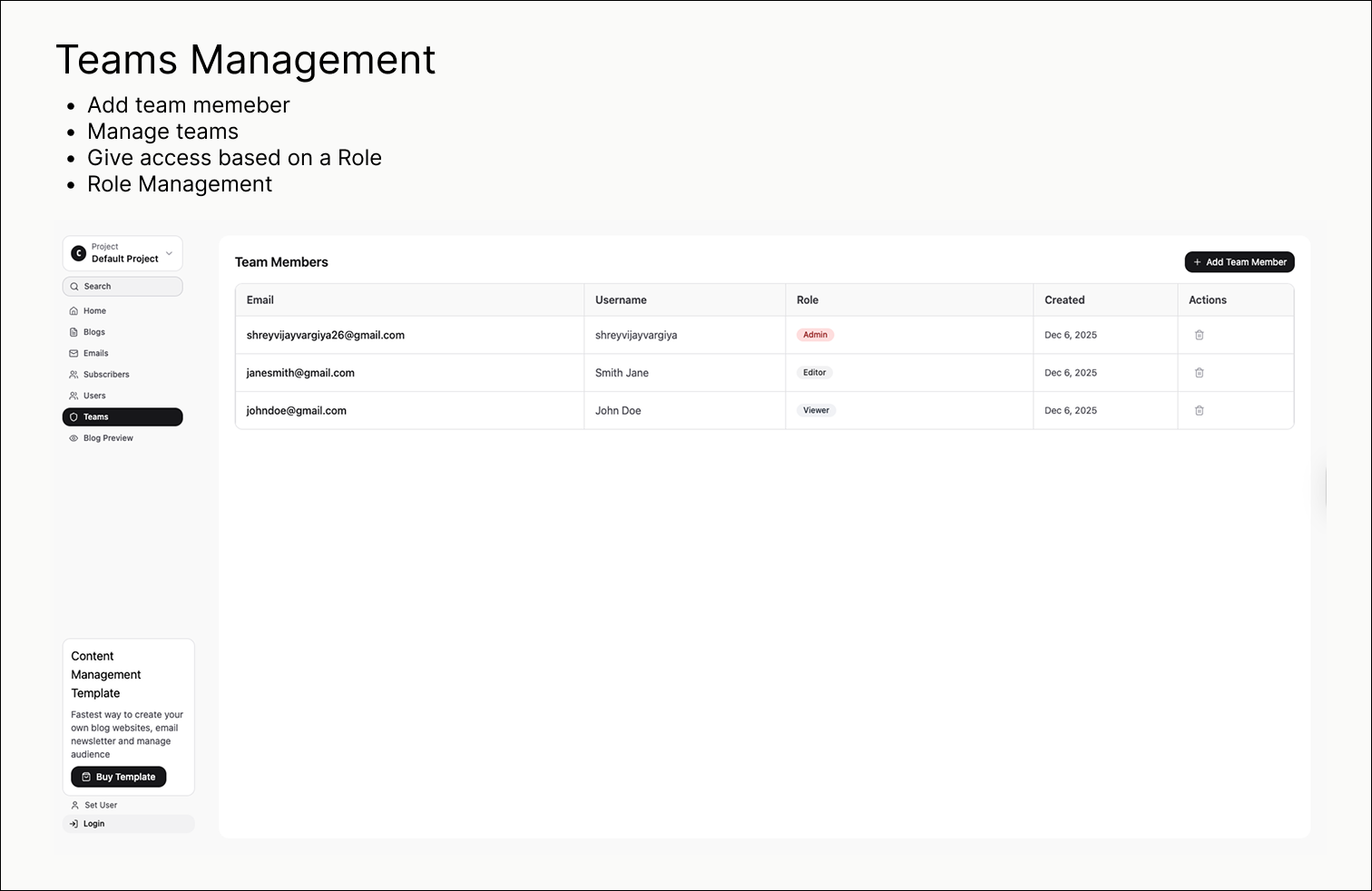Open Blog Preview eye icon
This screenshot has width=1372, height=891.
(73, 438)
